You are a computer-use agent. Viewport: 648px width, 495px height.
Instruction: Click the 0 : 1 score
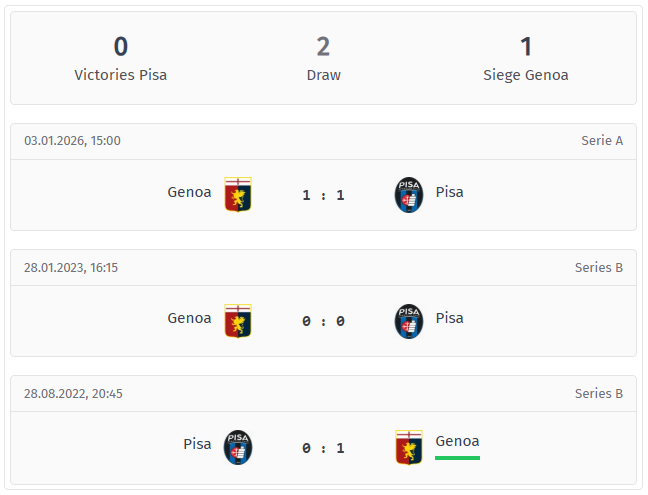point(323,448)
